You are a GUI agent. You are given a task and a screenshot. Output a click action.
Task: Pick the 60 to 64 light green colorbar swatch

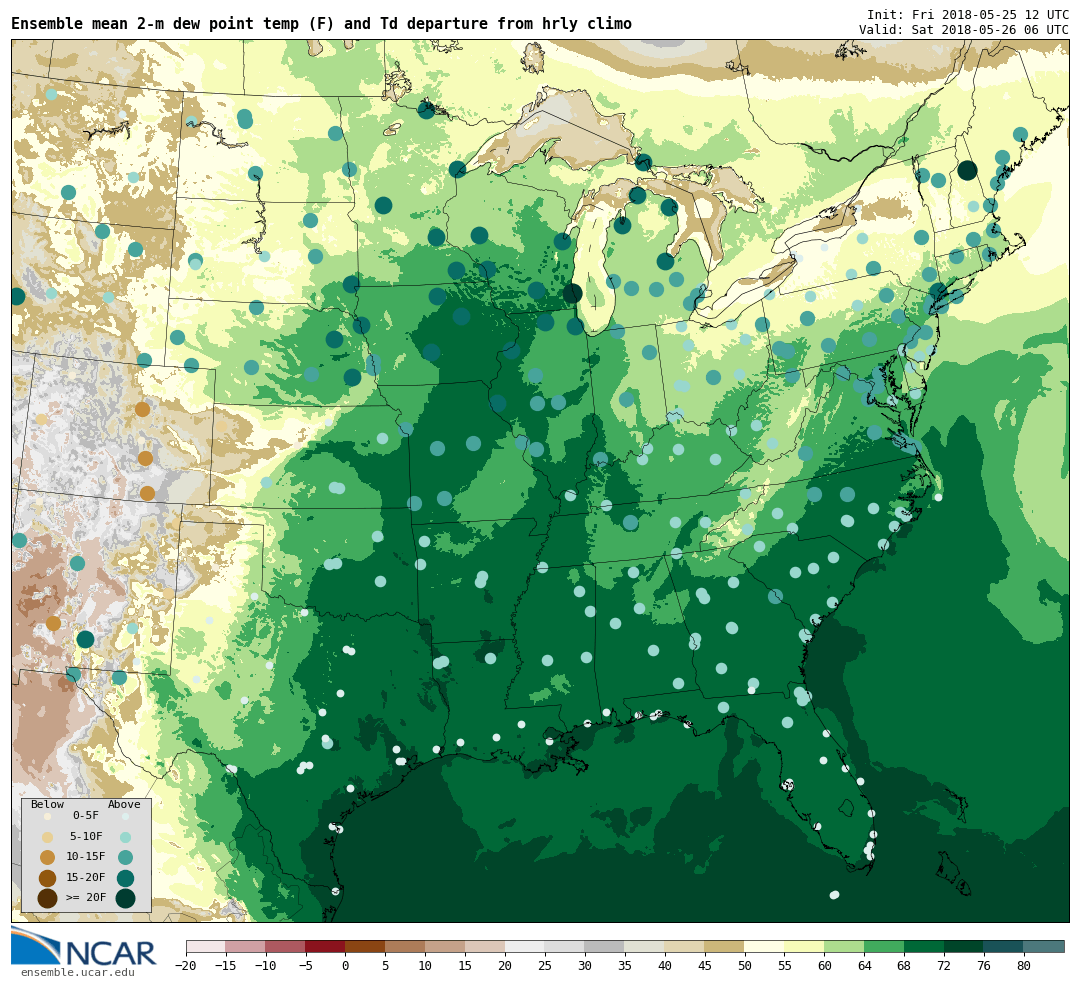click(x=844, y=946)
